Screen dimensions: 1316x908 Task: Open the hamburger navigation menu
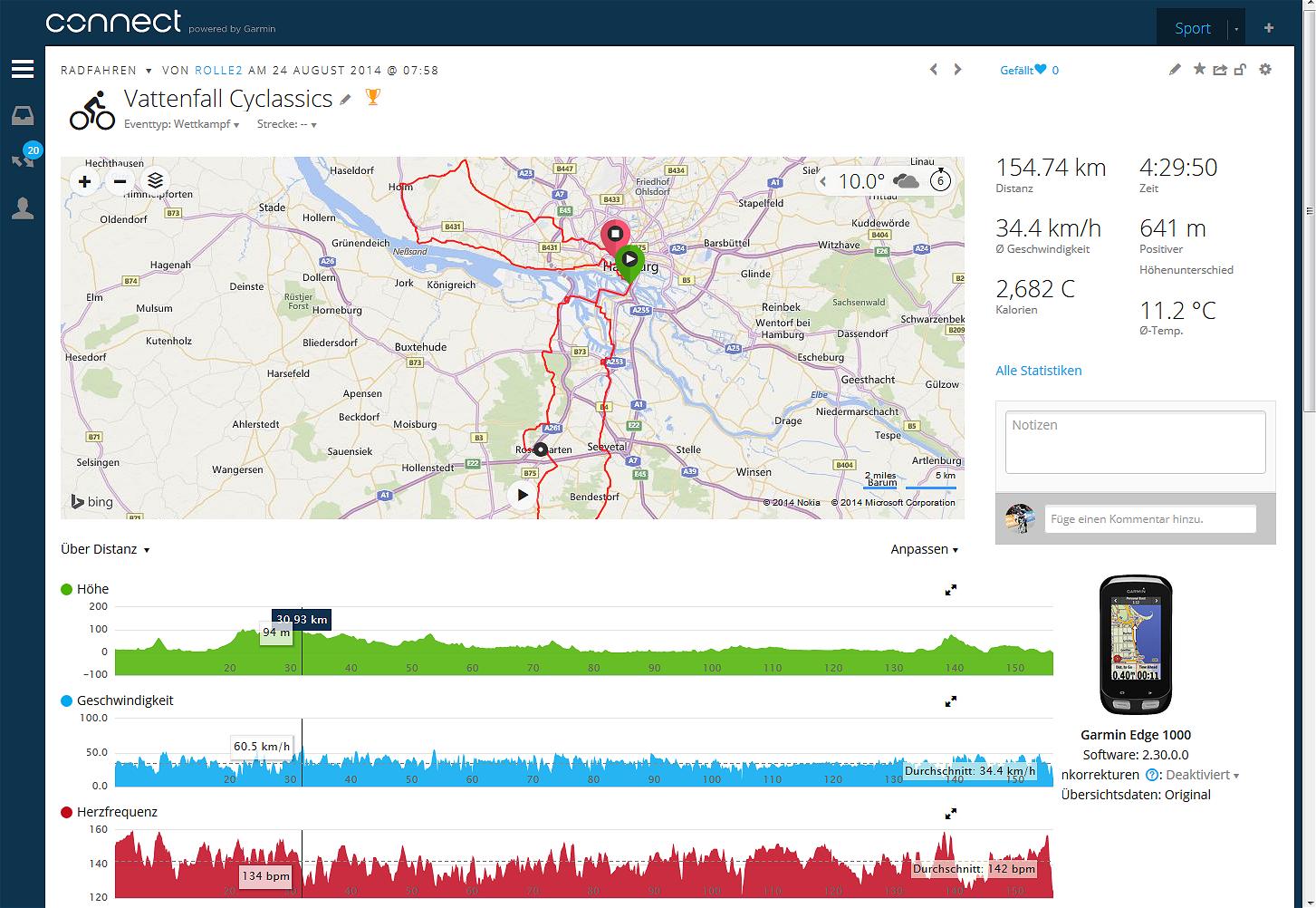tap(23, 69)
